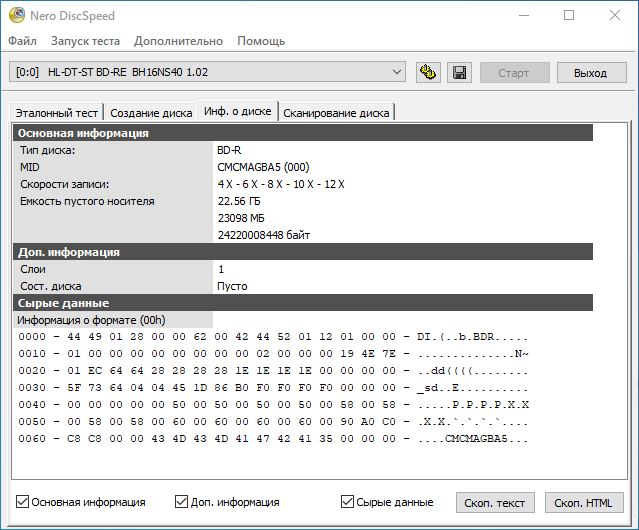Click the hex row starting with 0010
This screenshot has height=530, width=639.
273,354
